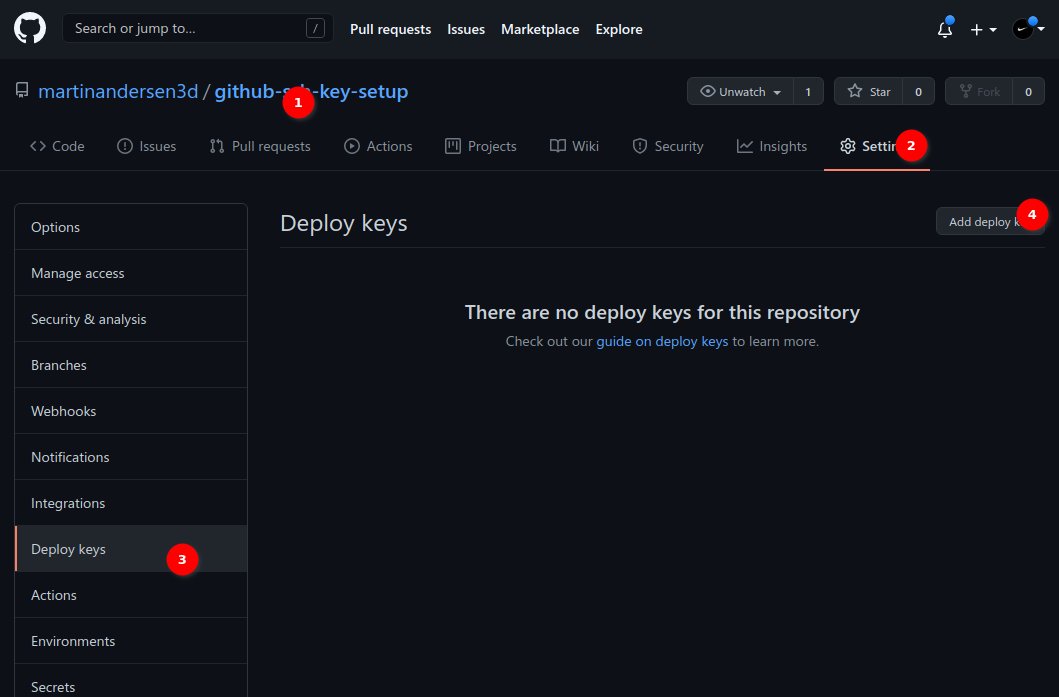Viewport: 1059px width, 697px height.
Task: Click the repository book icon
Action: [22, 91]
